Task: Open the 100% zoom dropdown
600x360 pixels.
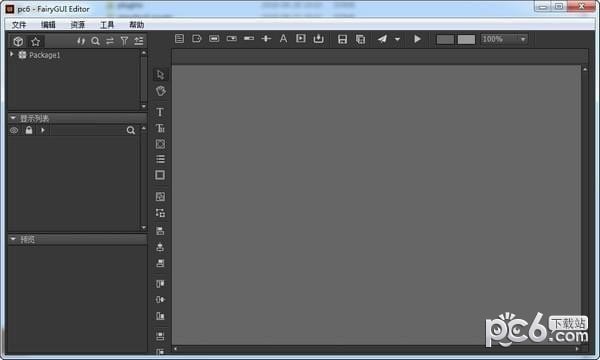Action: [x=504, y=39]
